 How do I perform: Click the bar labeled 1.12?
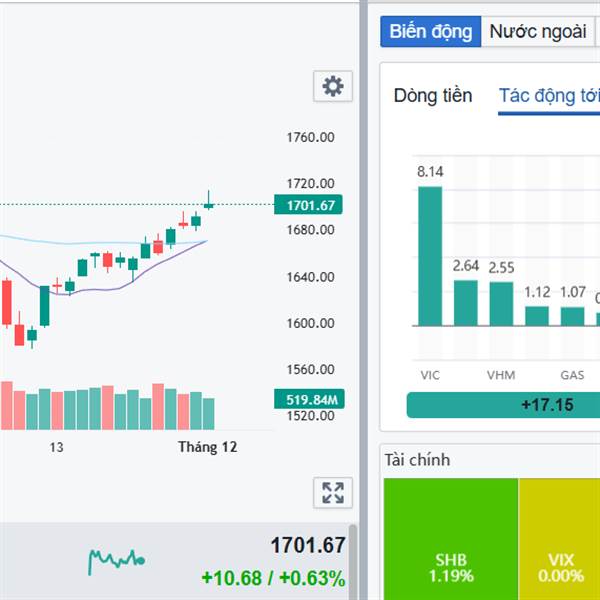pyautogui.click(x=537, y=315)
